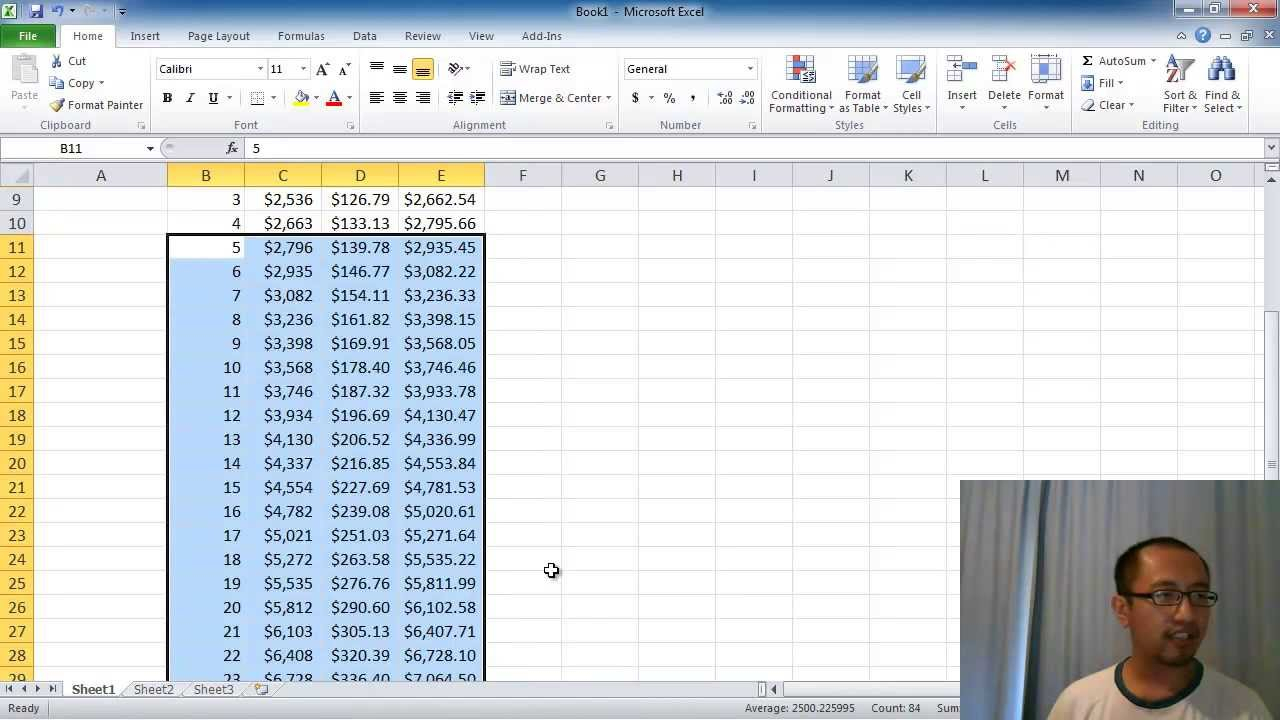Screen dimensions: 1280x720
Task: Open the Name Box dropdown arrow
Action: (150, 148)
